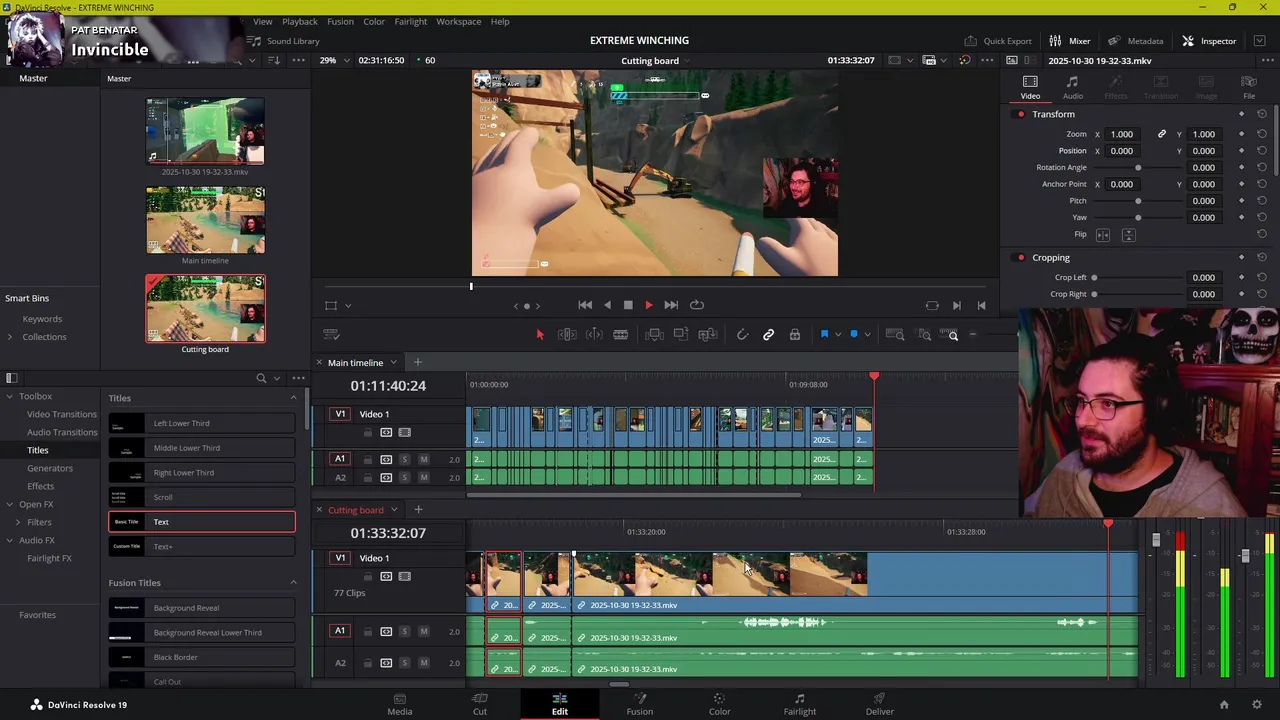Click the Insert Clip toolbar icon
Viewport: 1280px width, 720px height.
tap(654, 335)
